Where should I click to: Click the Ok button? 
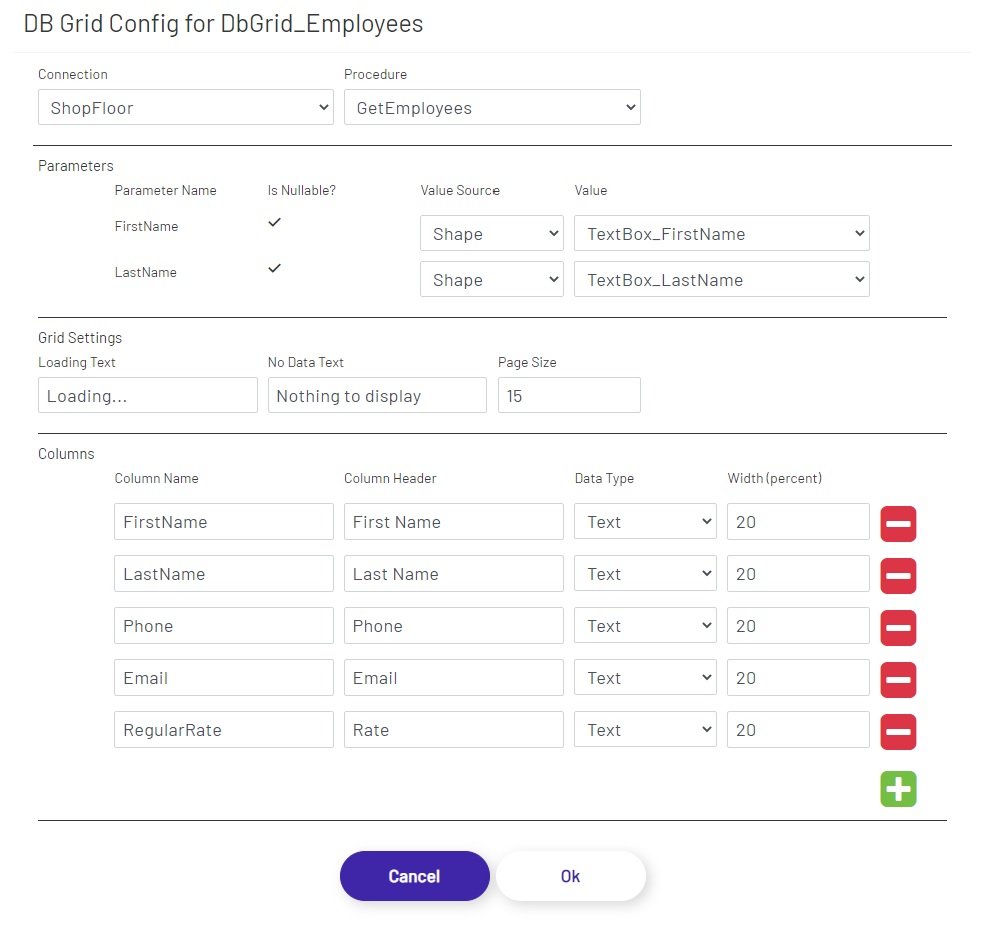point(570,876)
